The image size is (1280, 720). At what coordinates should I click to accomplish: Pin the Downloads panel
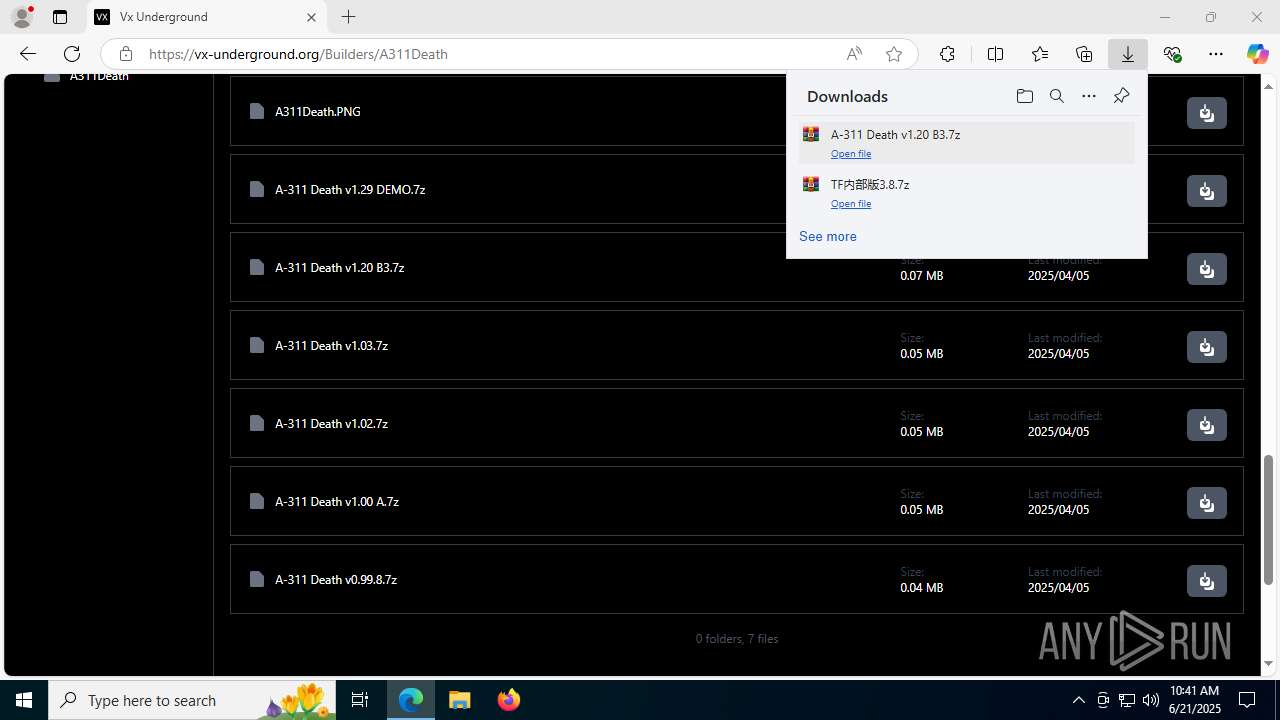tap(1121, 96)
